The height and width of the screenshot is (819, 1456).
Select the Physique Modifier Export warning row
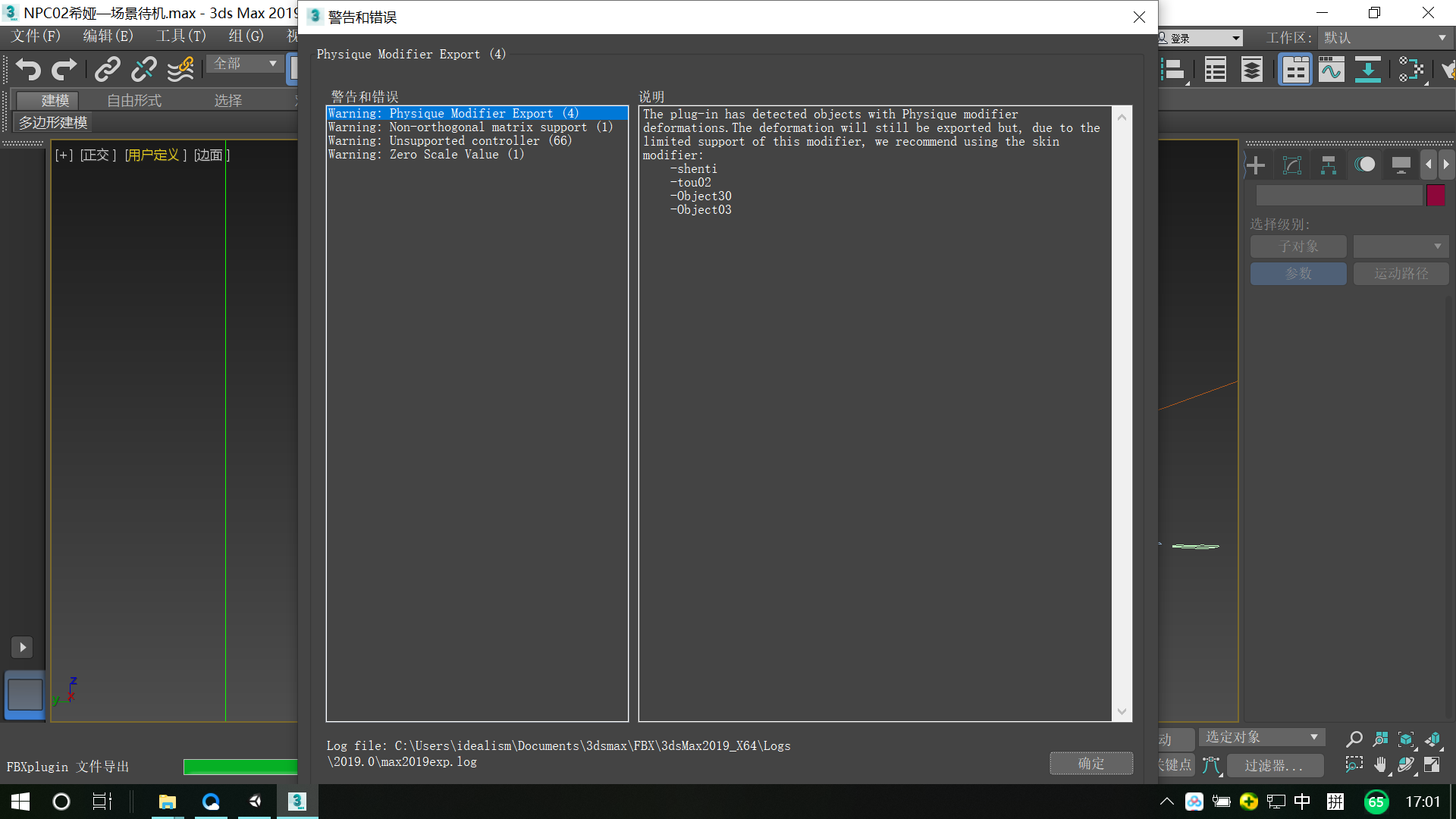tap(477, 114)
